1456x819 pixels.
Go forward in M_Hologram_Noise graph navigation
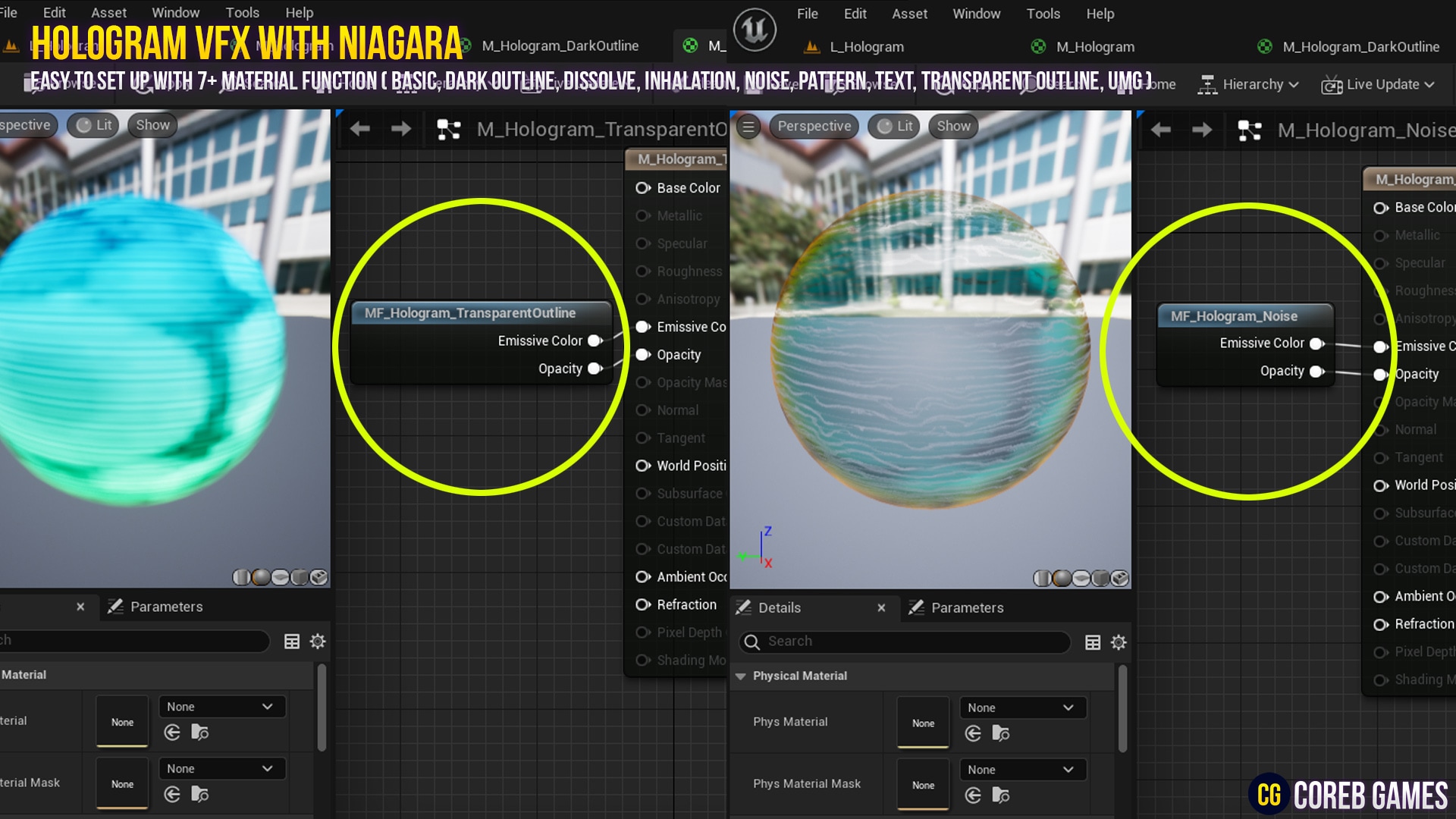coord(1202,130)
